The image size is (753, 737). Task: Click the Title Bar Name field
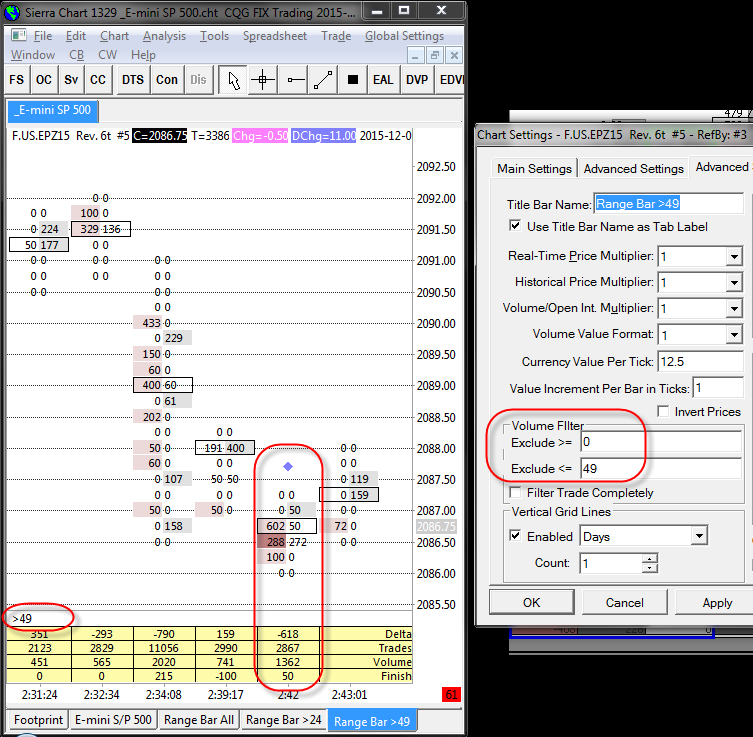(x=668, y=204)
